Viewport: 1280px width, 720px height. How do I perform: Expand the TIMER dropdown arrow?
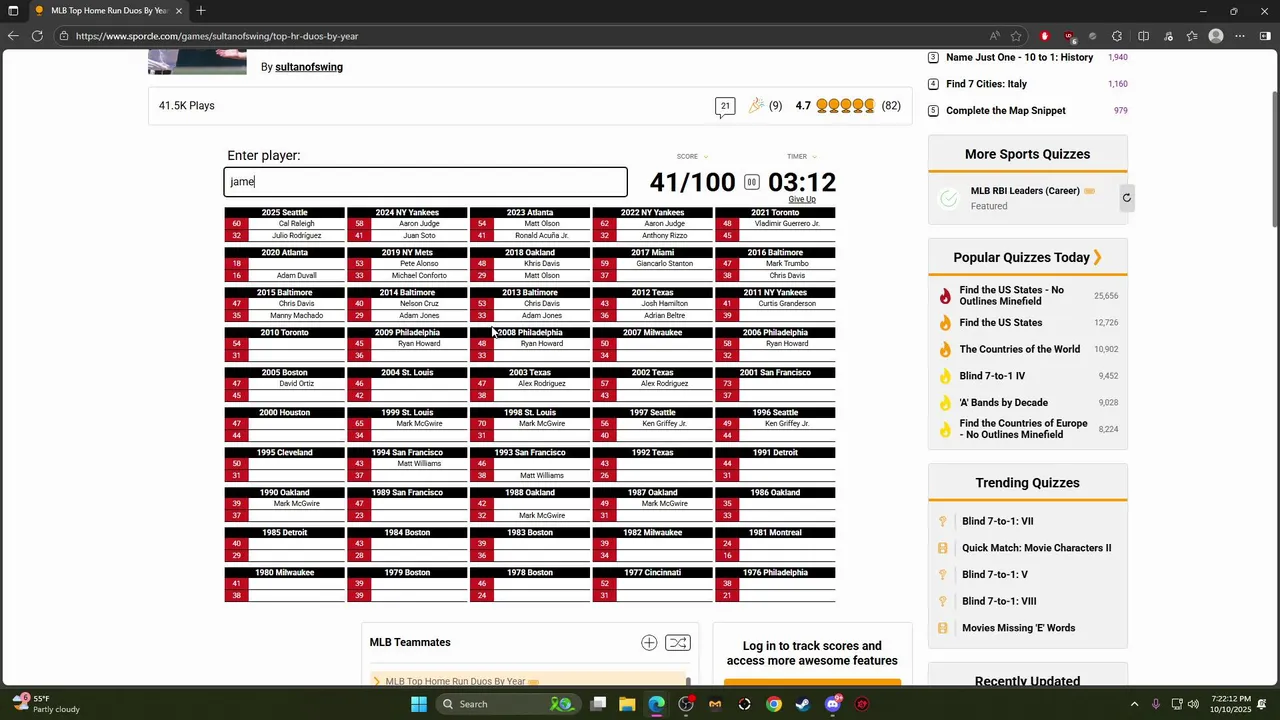814,157
